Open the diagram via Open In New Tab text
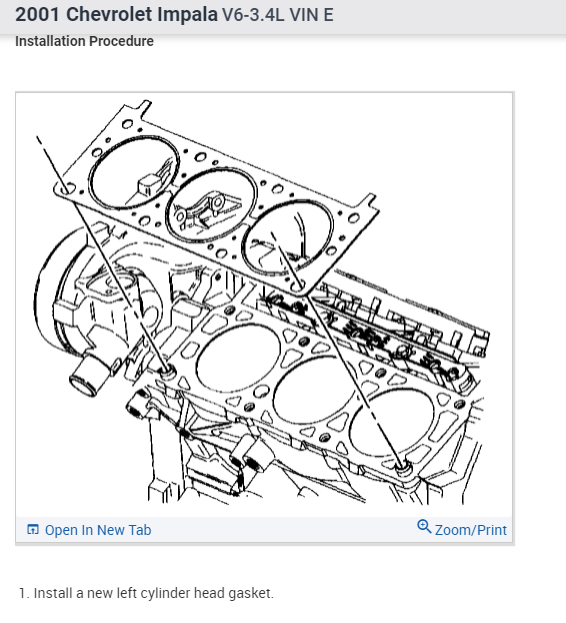This screenshot has height=623, width=566. [98, 530]
